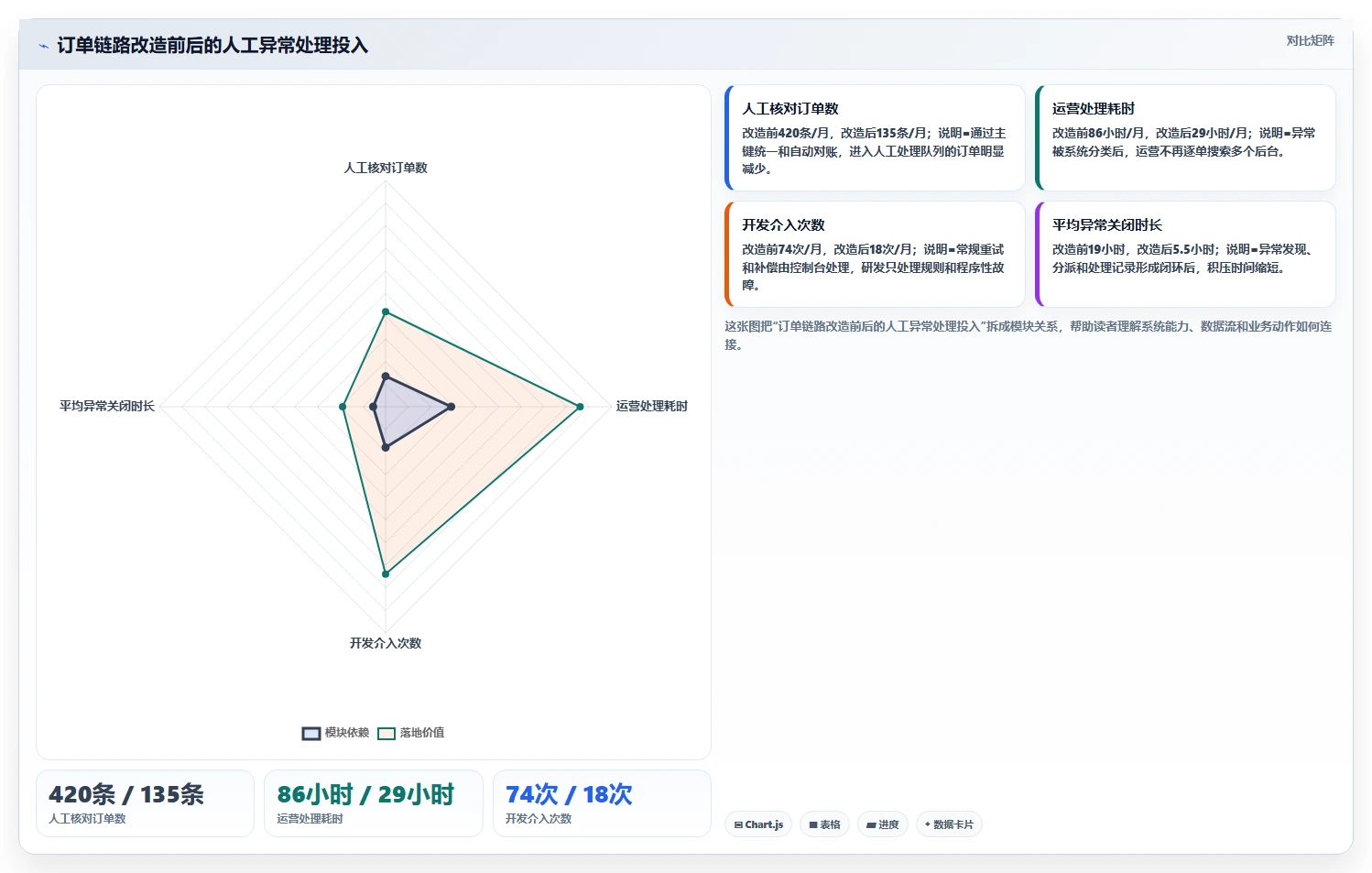The width and height of the screenshot is (1372, 873).
Task: Click green data point on 开发介入次数 axis
Action: [386, 574]
